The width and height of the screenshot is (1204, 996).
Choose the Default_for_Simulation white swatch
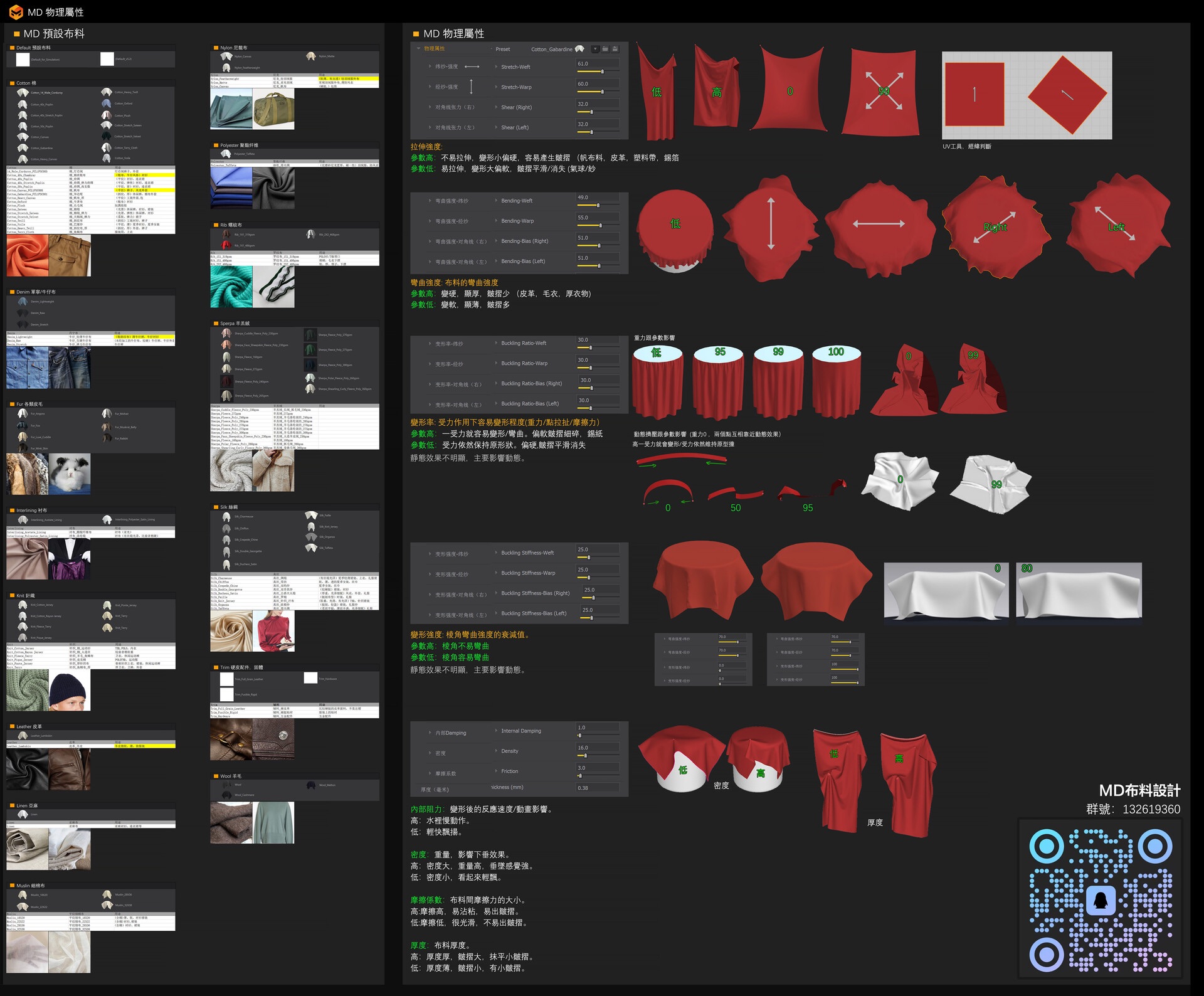tap(23, 60)
